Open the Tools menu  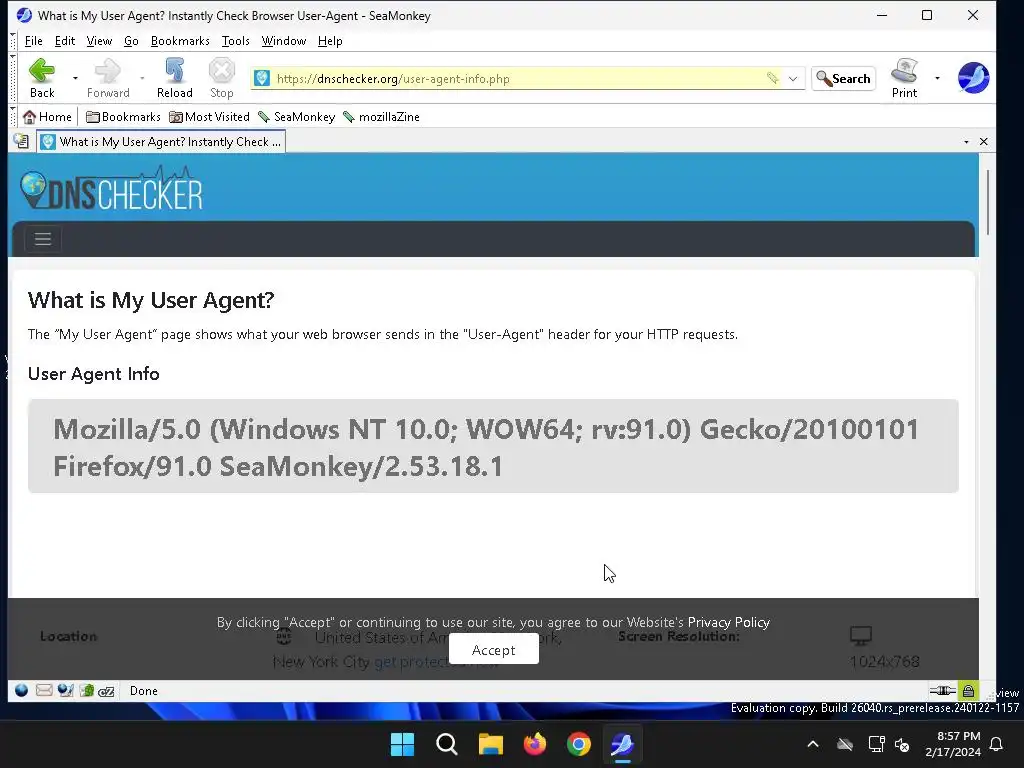[236, 40]
